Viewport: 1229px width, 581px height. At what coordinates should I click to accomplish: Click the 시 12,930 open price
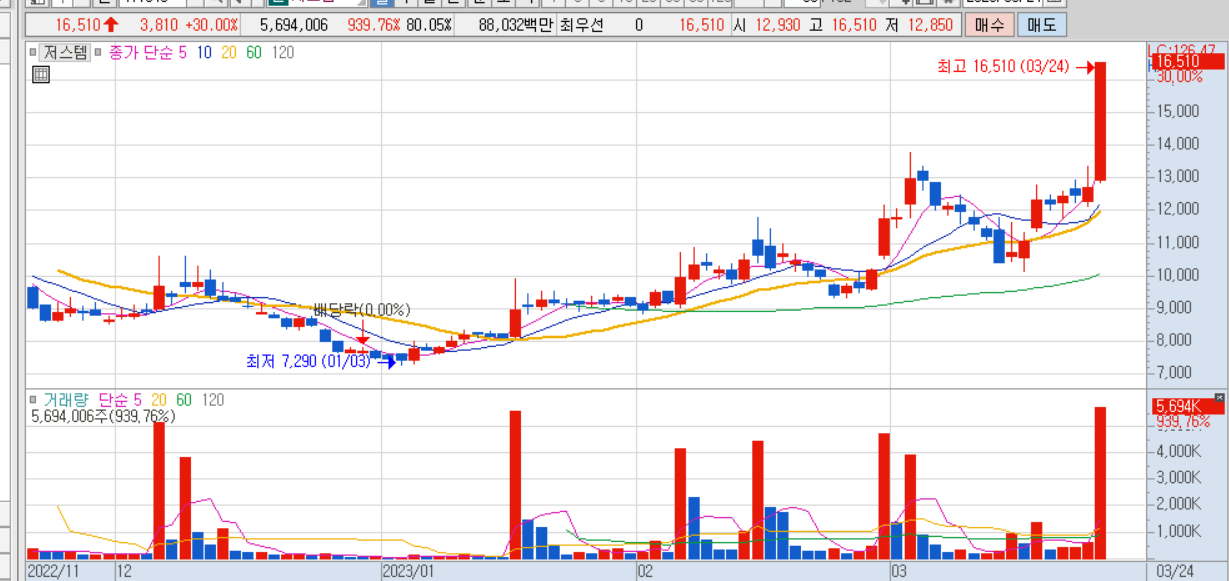tap(768, 24)
